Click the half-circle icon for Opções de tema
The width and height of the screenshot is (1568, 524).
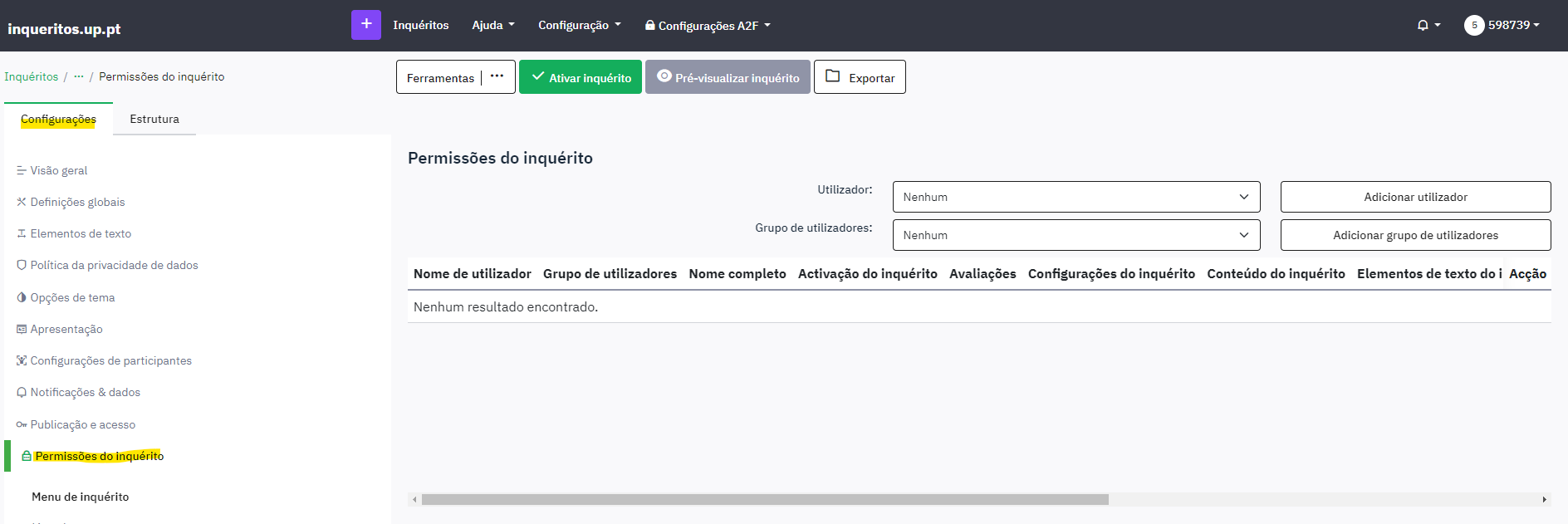point(22,297)
